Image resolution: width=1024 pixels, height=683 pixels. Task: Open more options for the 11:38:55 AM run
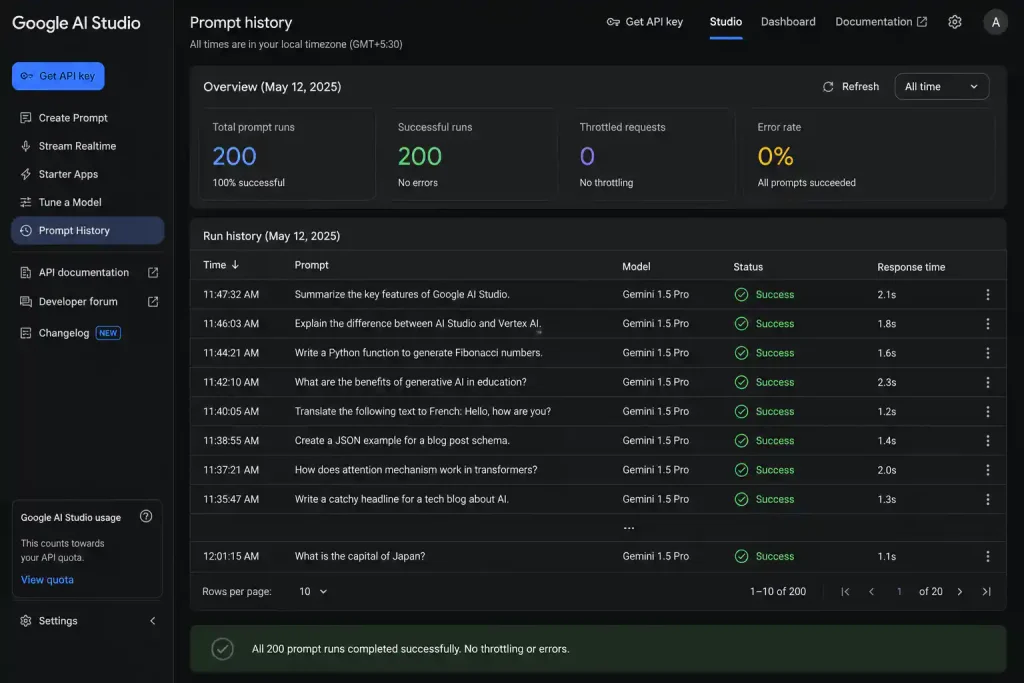click(987, 441)
